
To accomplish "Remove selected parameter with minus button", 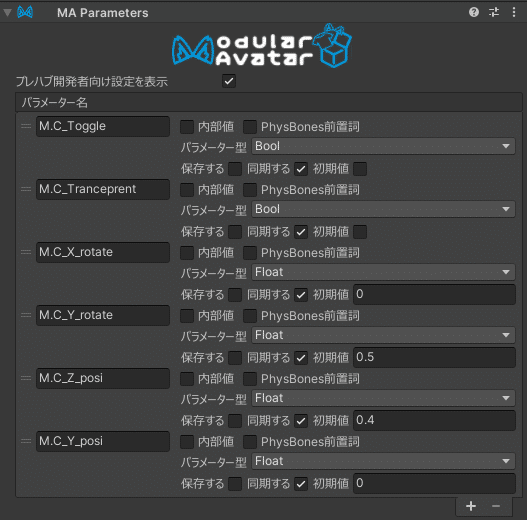I will (x=496, y=506).
